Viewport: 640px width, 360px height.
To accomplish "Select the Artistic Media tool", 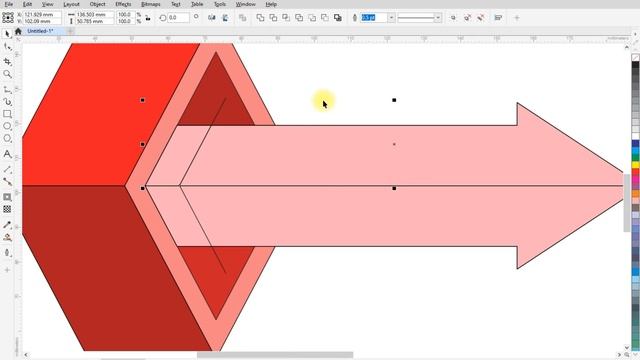I will (x=7, y=102).
